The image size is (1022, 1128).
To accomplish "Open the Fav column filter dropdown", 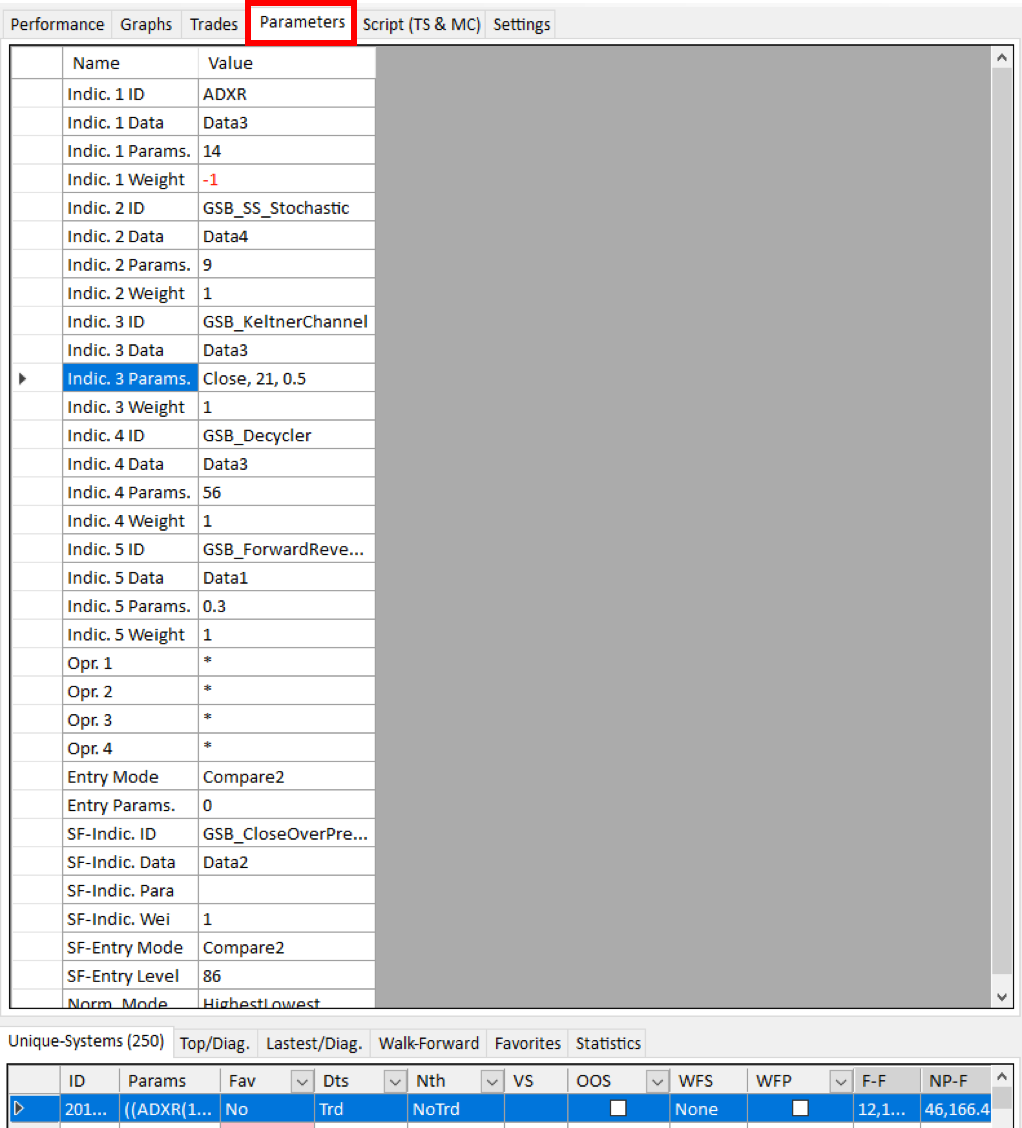I will [x=300, y=1081].
